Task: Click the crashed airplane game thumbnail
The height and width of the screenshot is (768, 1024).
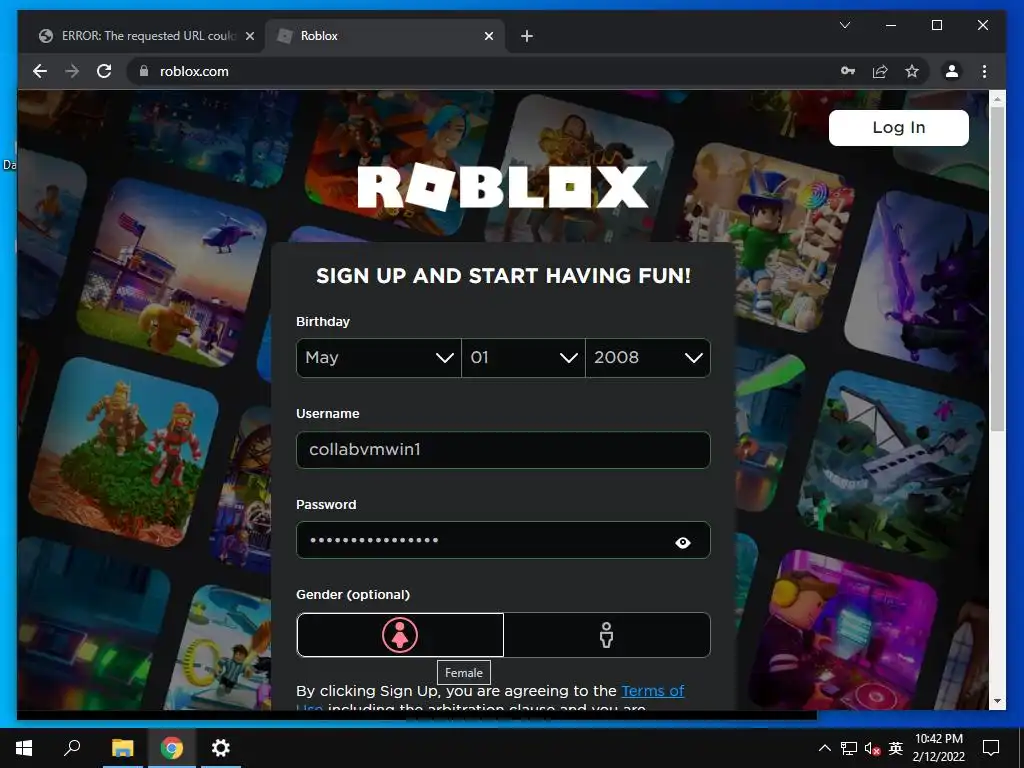Action: 891,466
